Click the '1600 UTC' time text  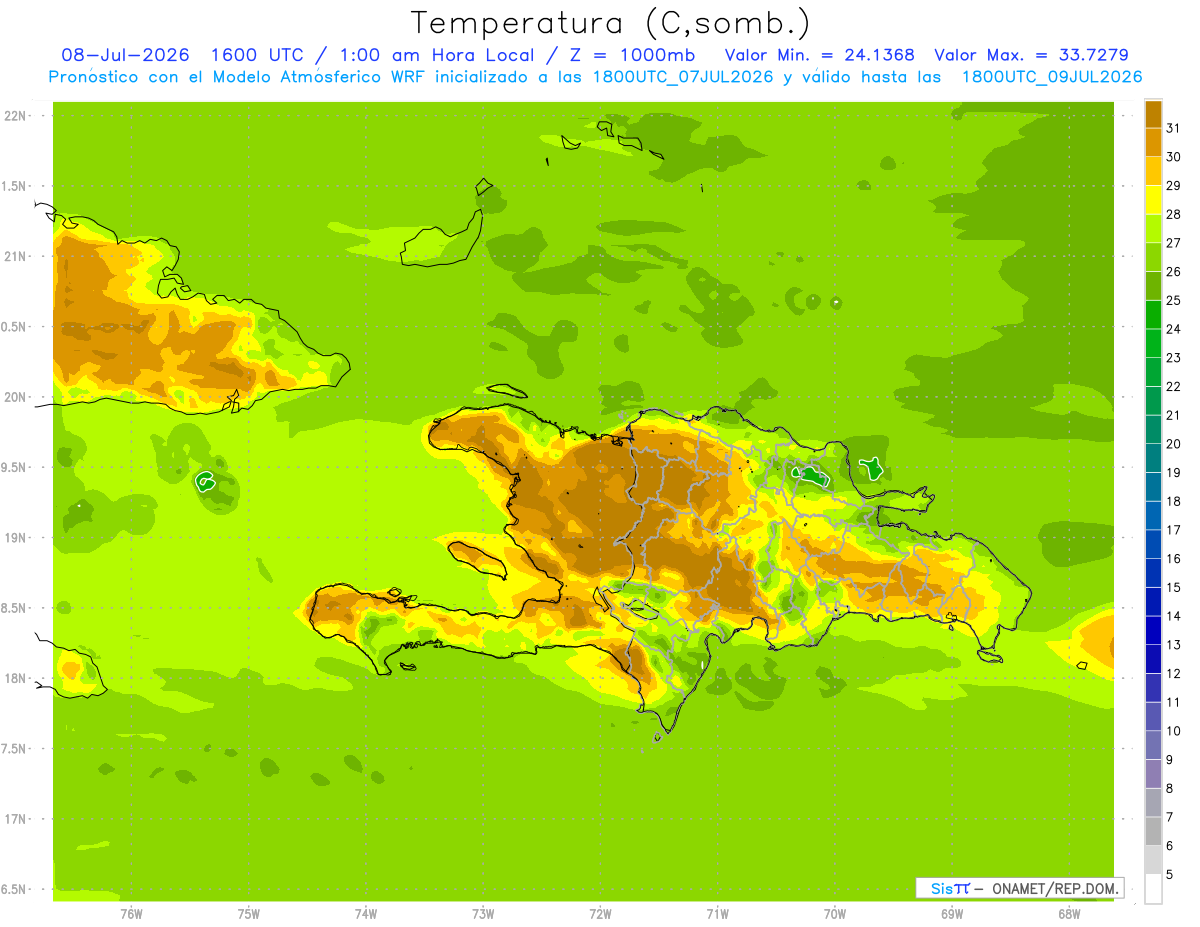click(x=257, y=55)
